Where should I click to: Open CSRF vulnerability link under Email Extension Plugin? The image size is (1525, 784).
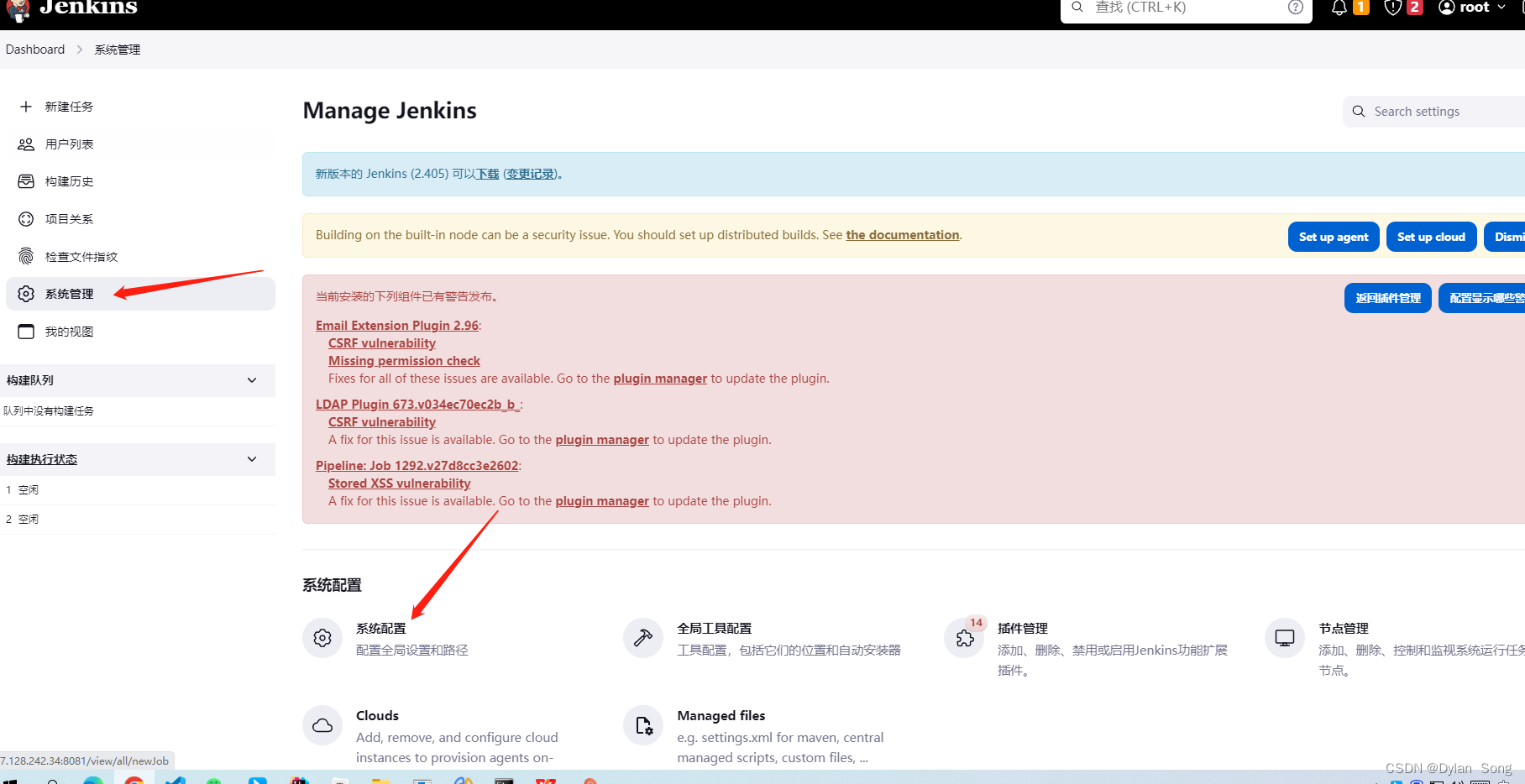click(x=382, y=343)
